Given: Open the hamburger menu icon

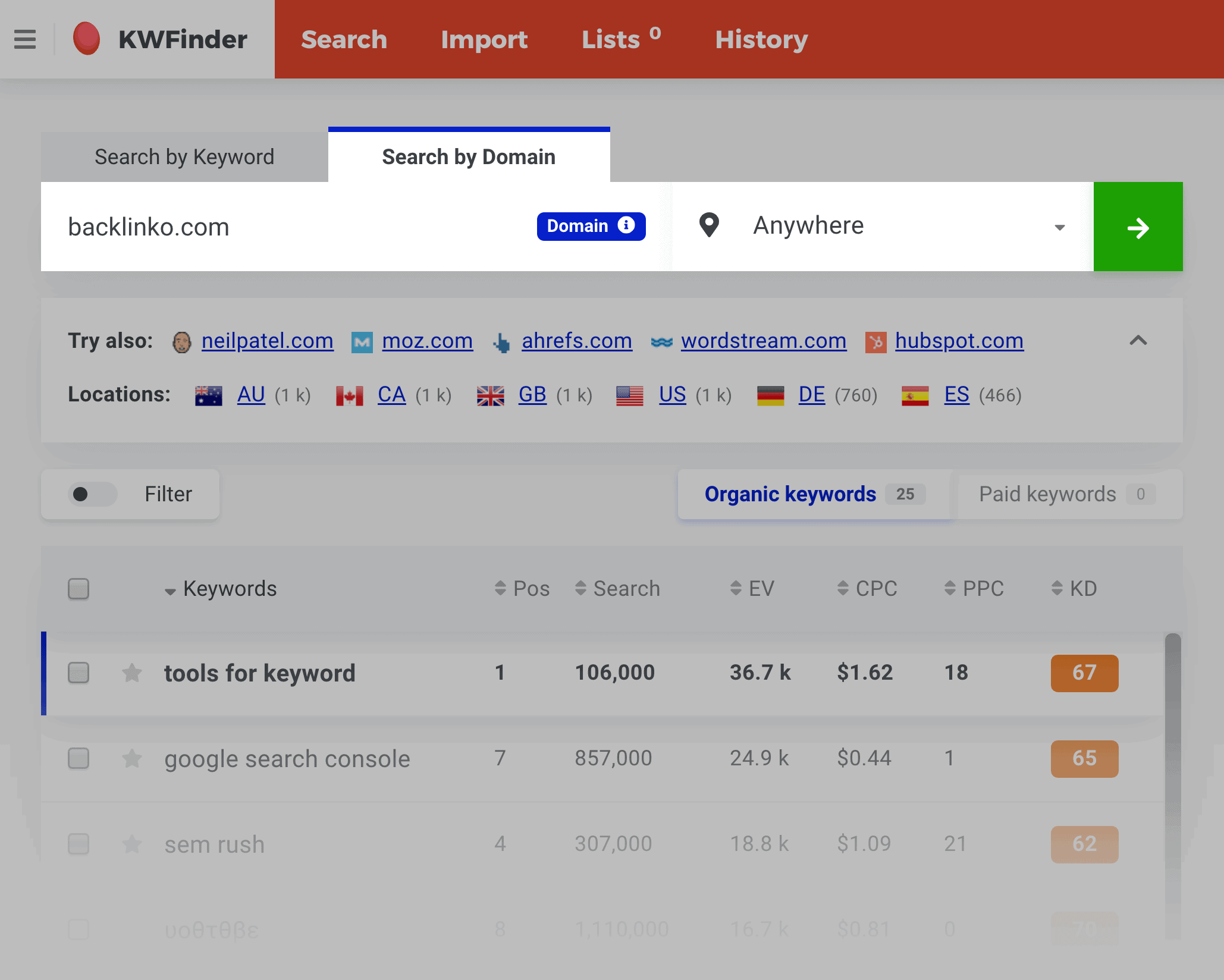Looking at the screenshot, I should 25,39.
